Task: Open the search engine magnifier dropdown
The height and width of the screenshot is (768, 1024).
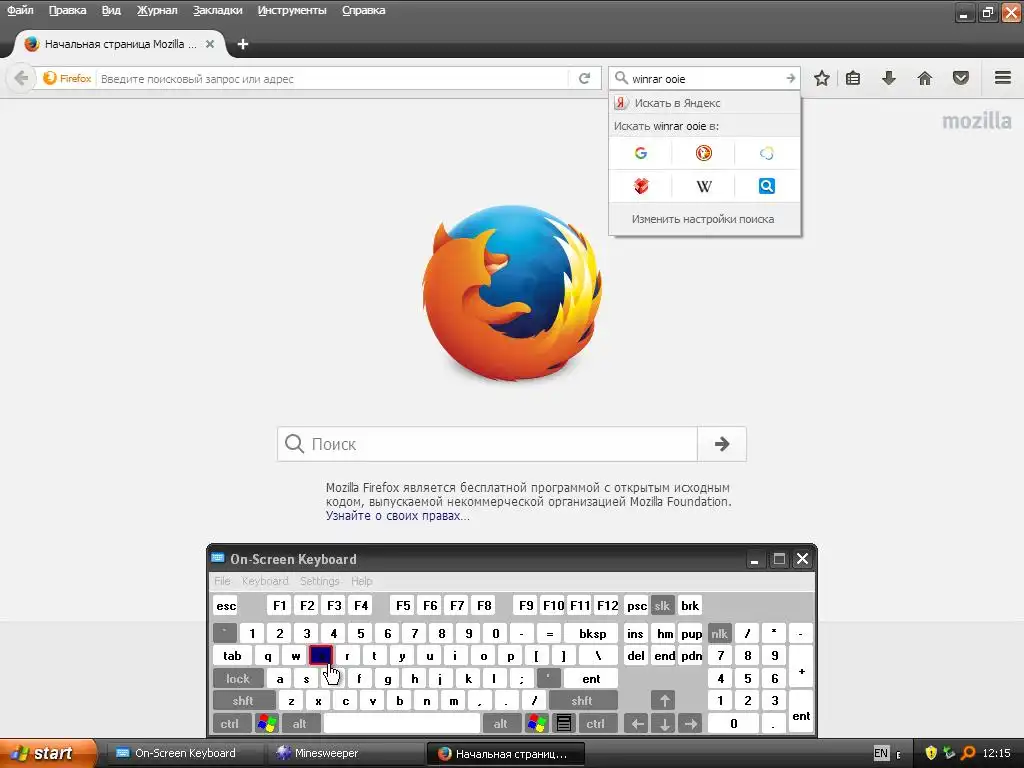Action: (621, 78)
